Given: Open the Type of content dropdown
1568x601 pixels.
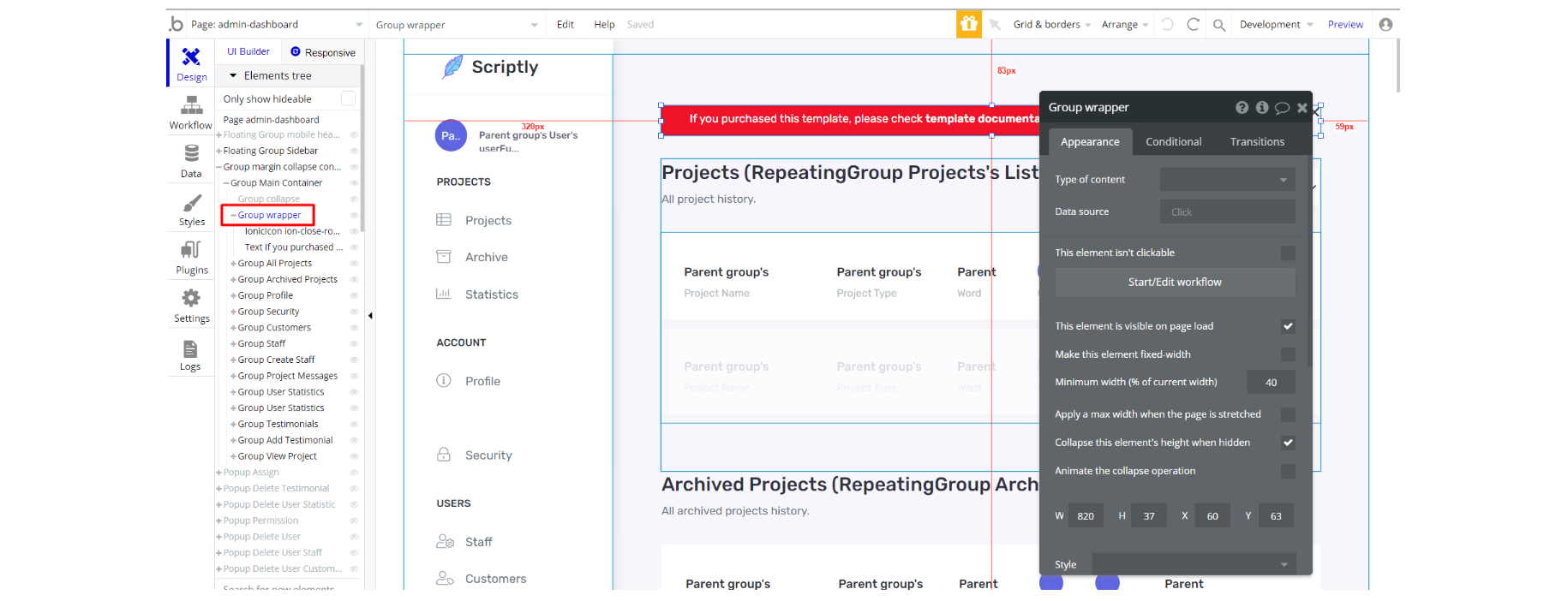Looking at the screenshot, I should [1227, 180].
